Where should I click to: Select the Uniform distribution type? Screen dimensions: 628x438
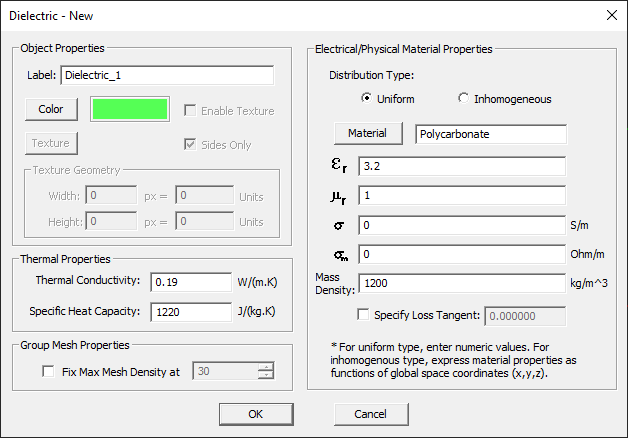pos(366,99)
